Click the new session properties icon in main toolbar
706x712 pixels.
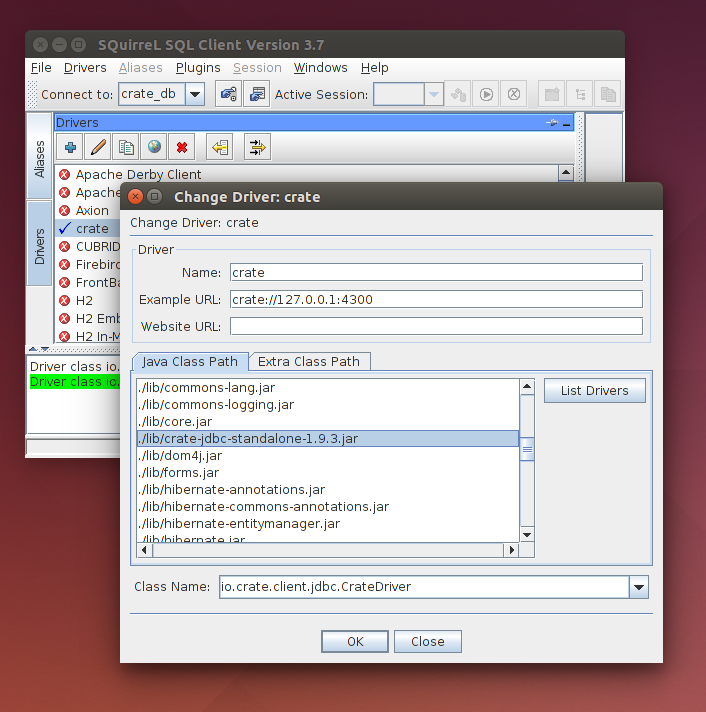pyautogui.click(x=228, y=94)
